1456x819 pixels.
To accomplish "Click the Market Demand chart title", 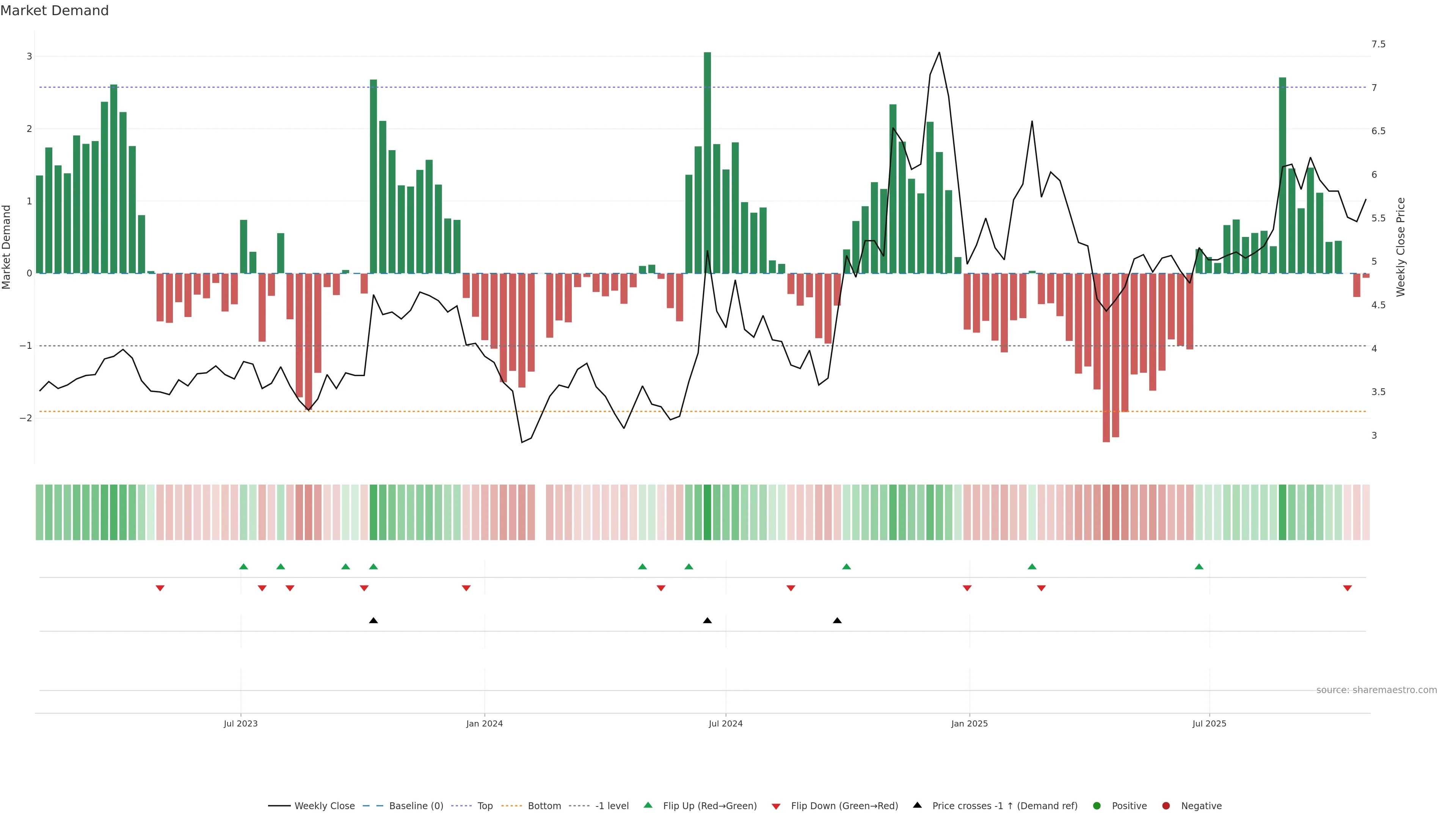I will click(54, 11).
